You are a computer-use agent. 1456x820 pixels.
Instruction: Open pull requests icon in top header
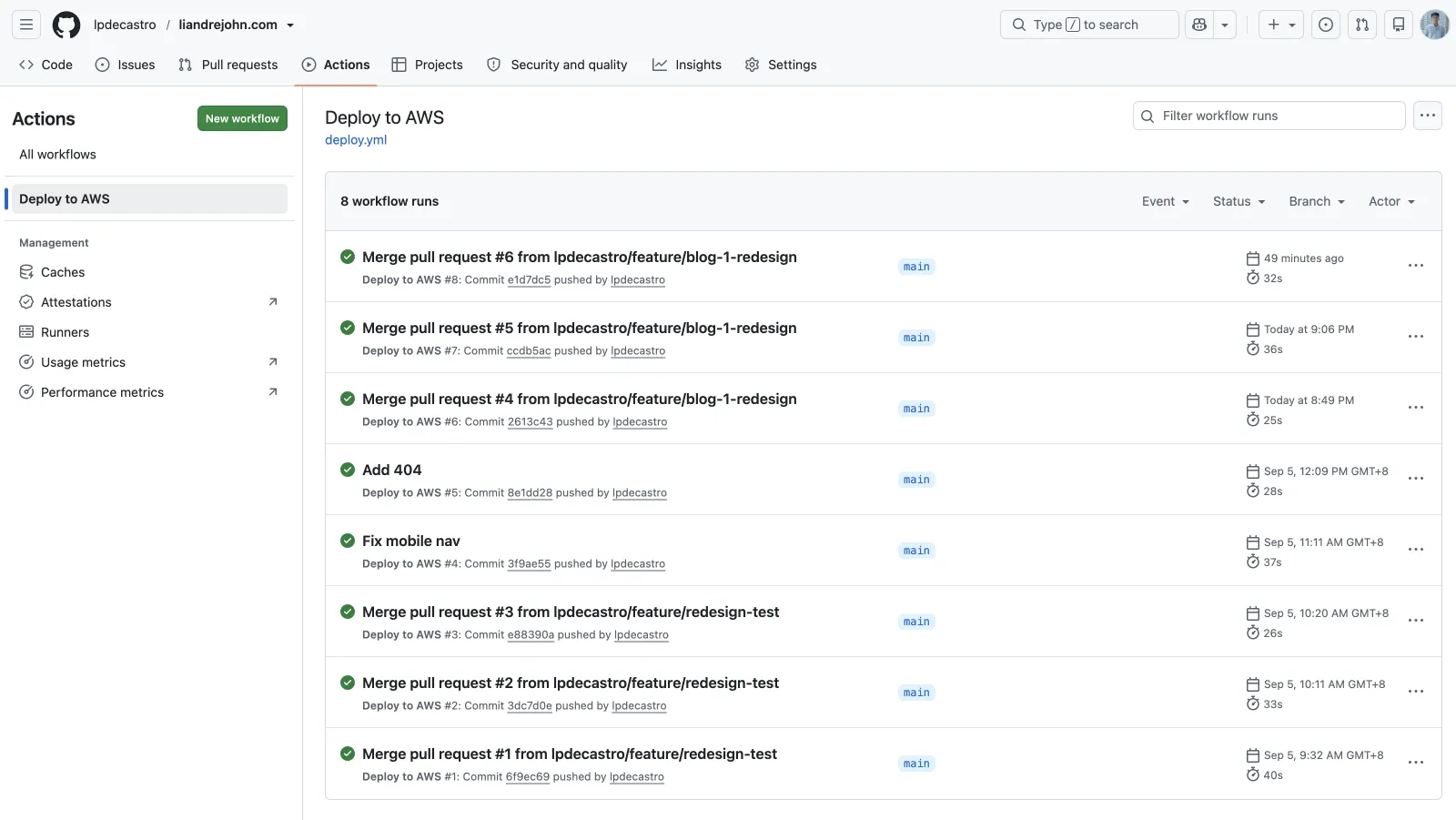pos(1362,25)
